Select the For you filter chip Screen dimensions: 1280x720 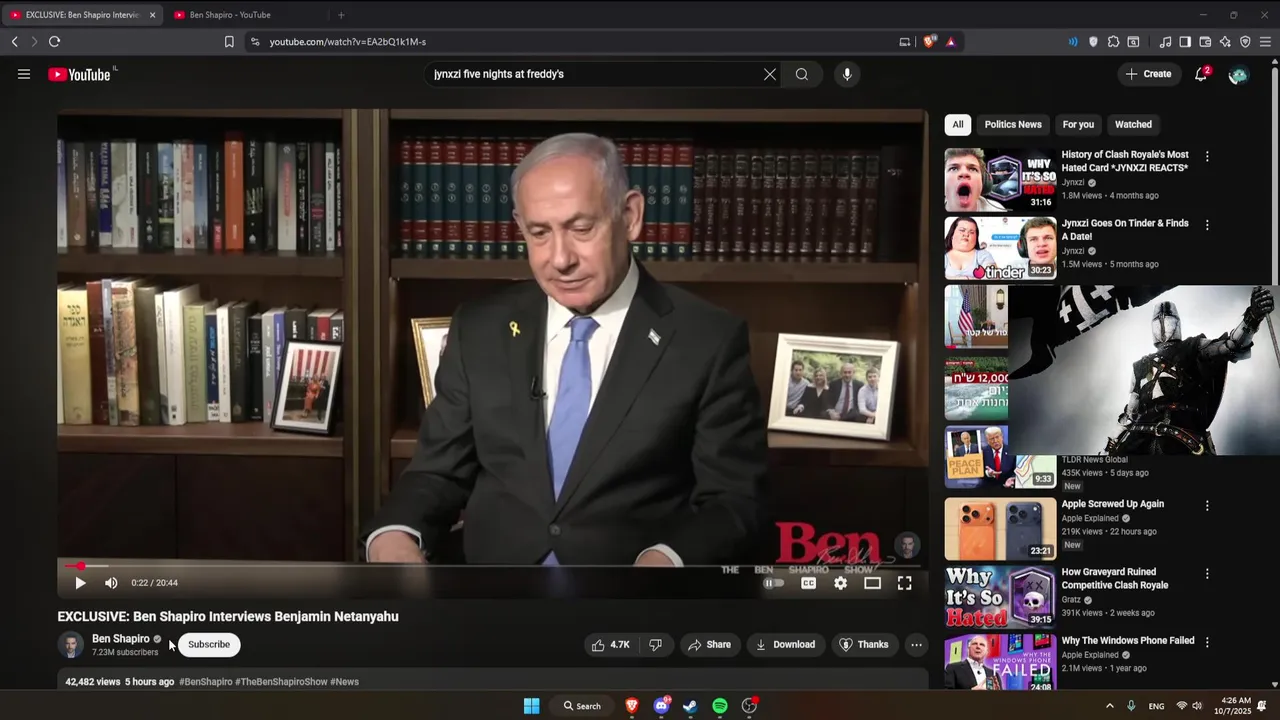pyautogui.click(x=1078, y=125)
